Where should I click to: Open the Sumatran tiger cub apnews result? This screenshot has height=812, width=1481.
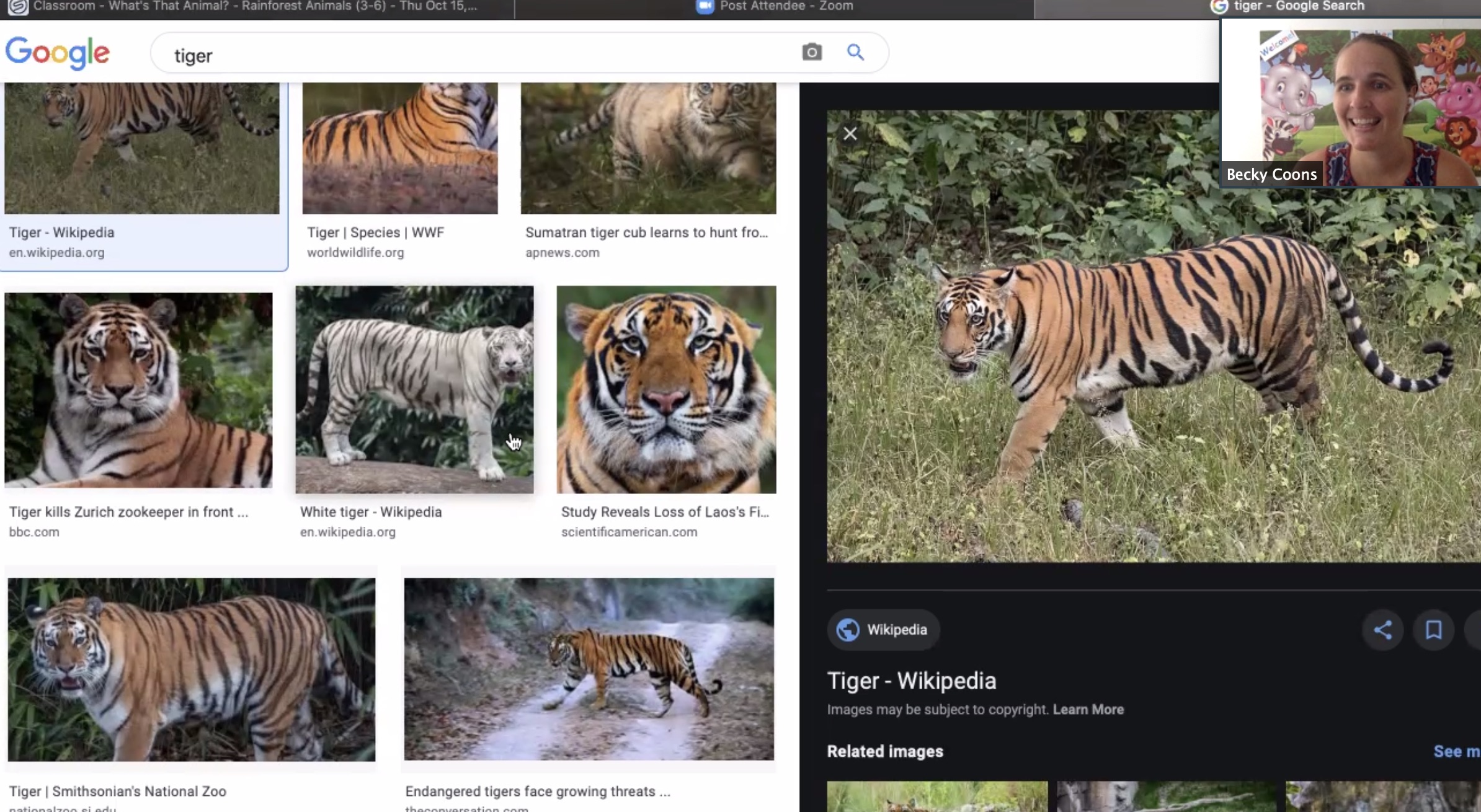648,149
